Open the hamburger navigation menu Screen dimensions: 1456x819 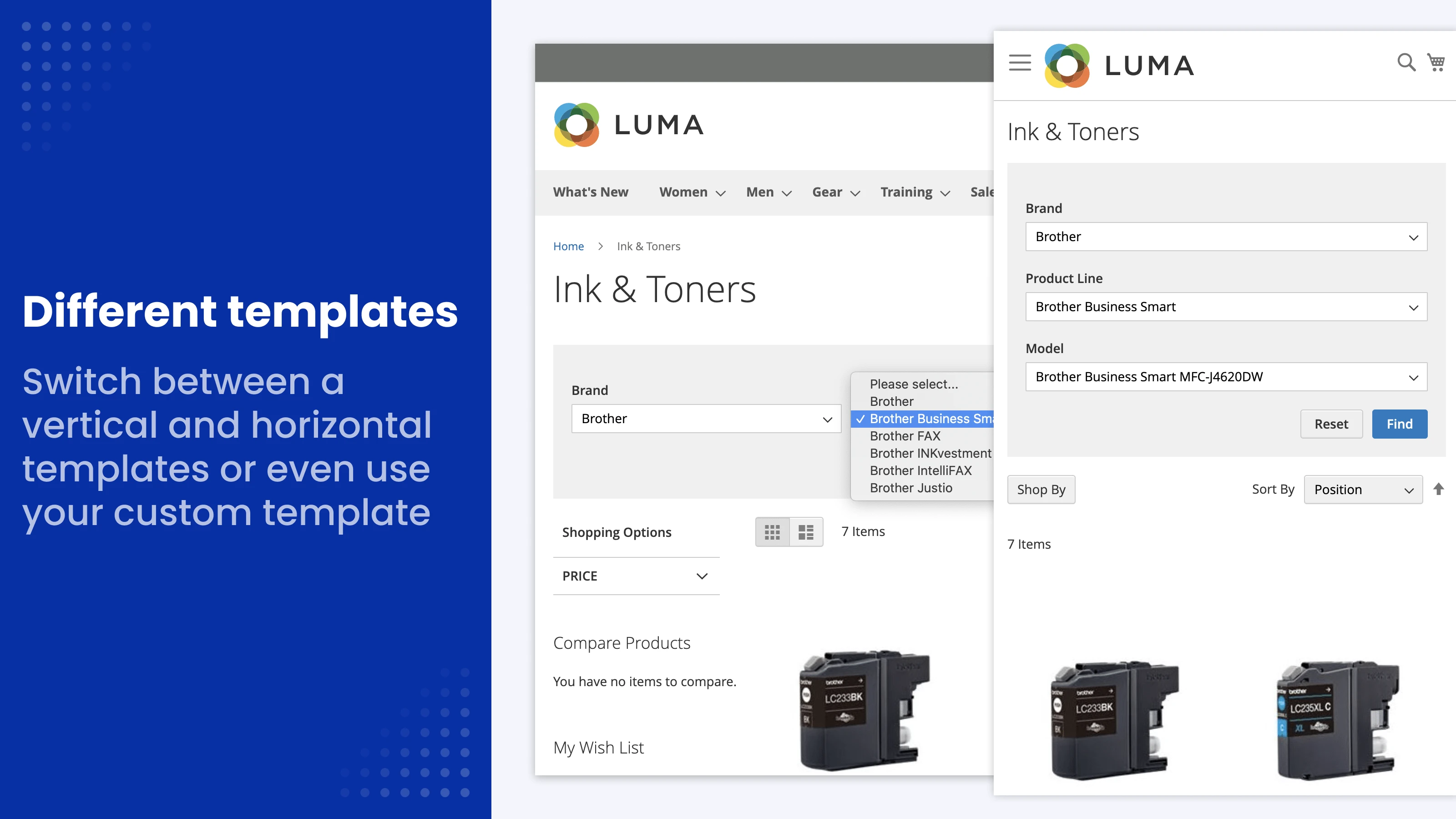click(1020, 63)
